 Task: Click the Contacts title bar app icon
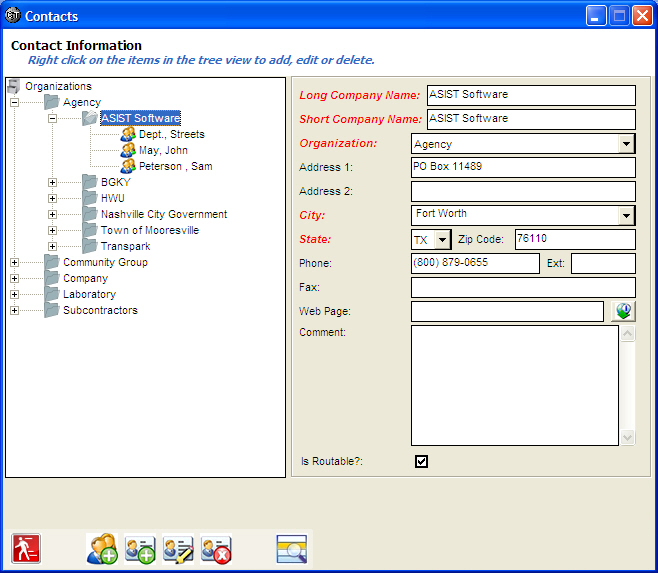pyautogui.click(x=13, y=16)
